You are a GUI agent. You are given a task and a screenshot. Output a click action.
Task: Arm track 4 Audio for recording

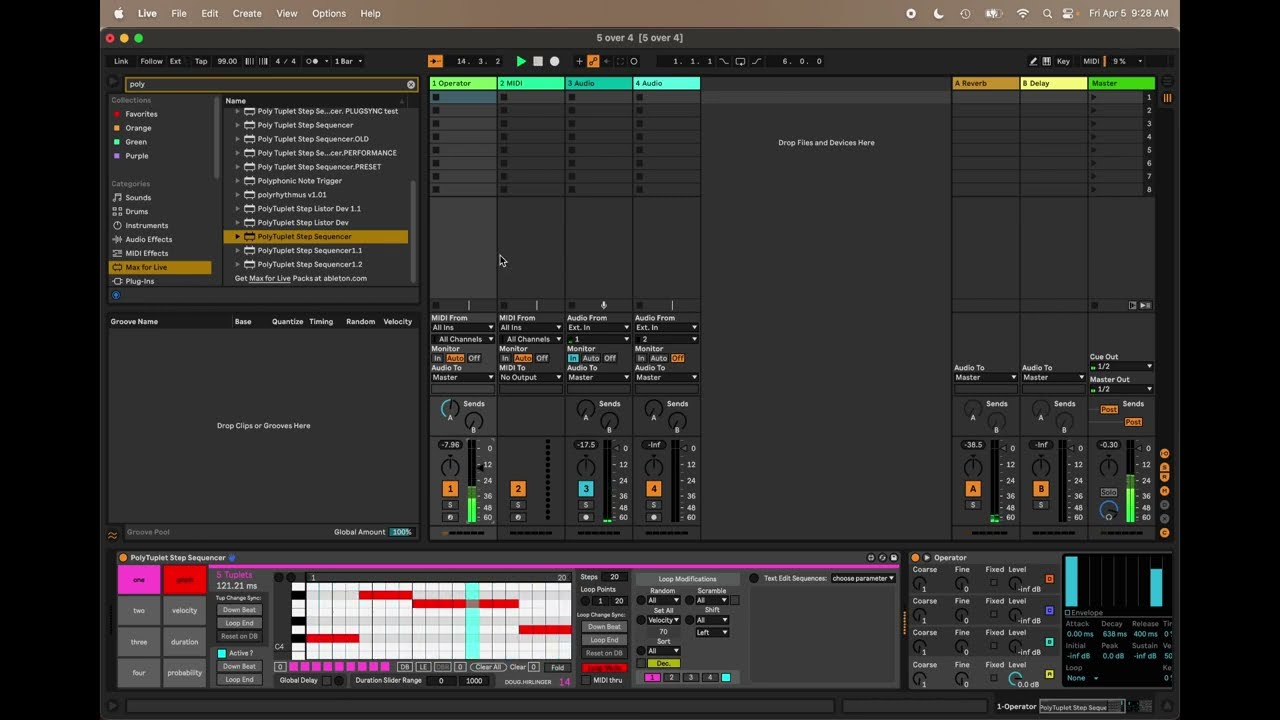(654, 518)
